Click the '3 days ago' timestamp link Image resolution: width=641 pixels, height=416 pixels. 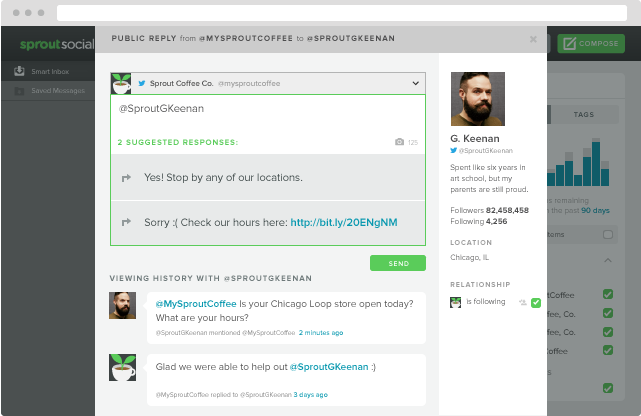point(311,395)
